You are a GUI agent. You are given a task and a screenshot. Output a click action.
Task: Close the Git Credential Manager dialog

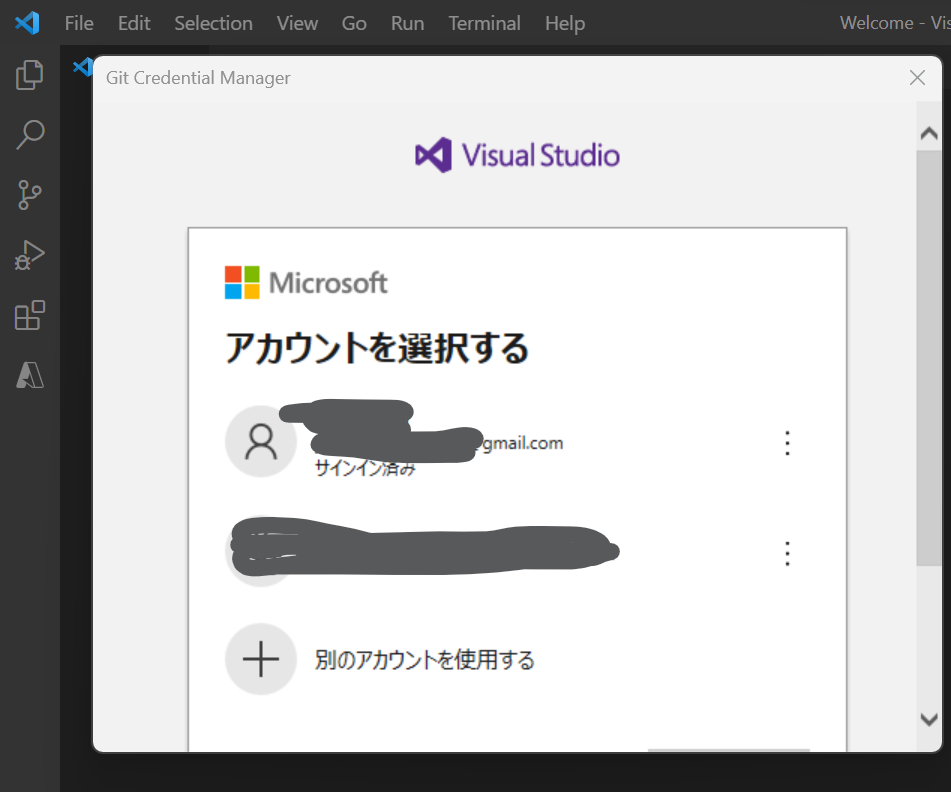(917, 78)
